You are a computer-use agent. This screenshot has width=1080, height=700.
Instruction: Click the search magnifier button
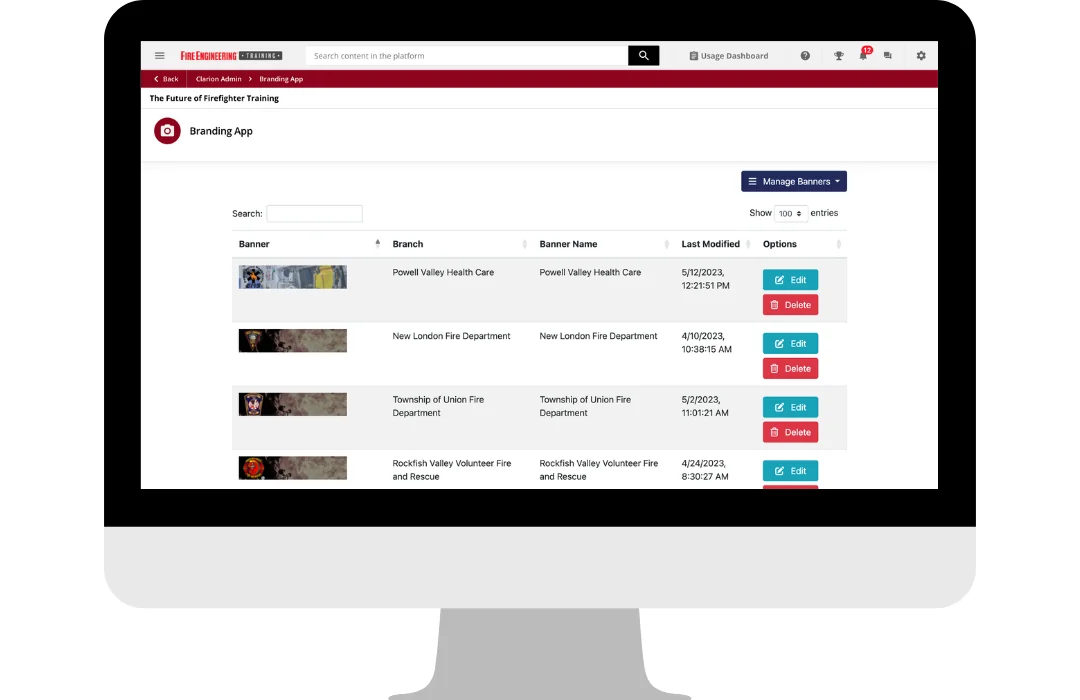click(x=643, y=56)
